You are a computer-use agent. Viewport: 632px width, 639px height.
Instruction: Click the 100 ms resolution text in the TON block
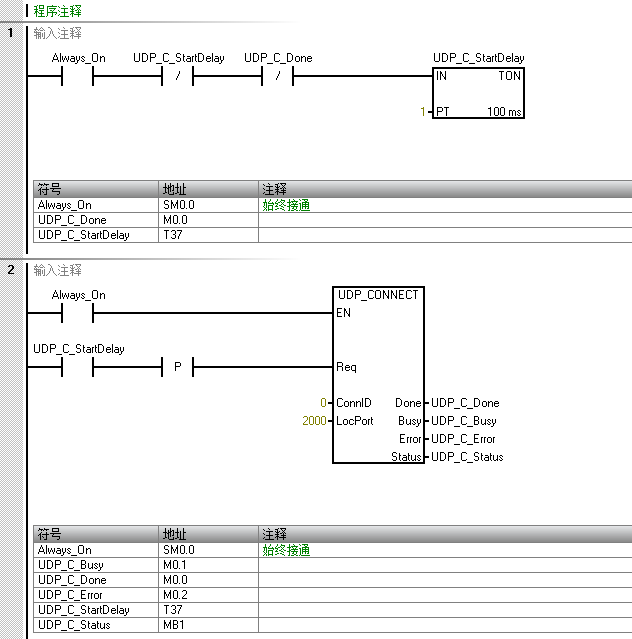[504, 112]
